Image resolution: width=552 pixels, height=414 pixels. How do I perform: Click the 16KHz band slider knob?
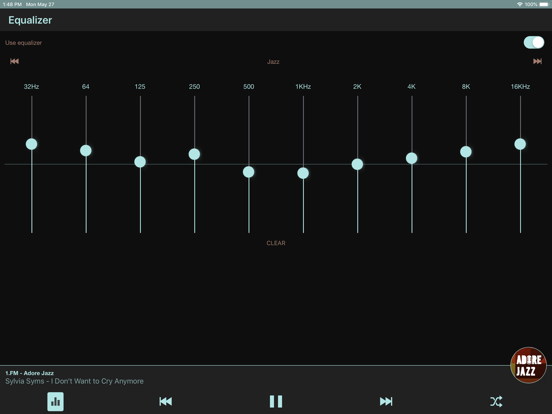click(x=520, y=144)
